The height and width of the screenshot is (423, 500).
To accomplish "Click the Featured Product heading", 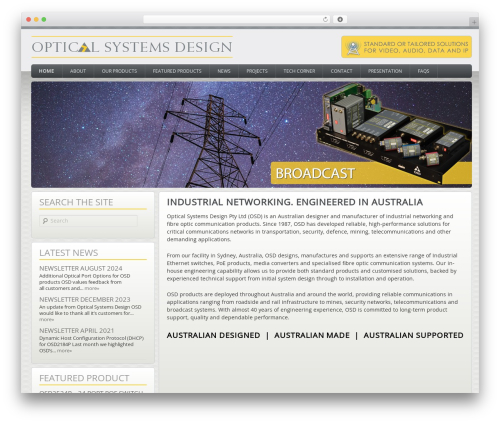I will [84, 378].
